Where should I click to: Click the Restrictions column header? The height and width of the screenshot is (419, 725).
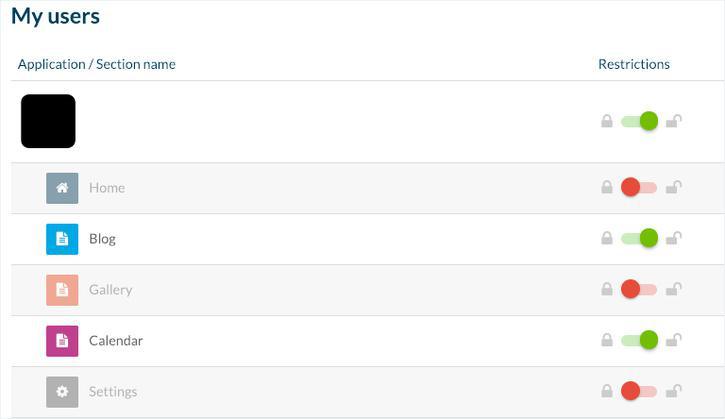point(634,64)
